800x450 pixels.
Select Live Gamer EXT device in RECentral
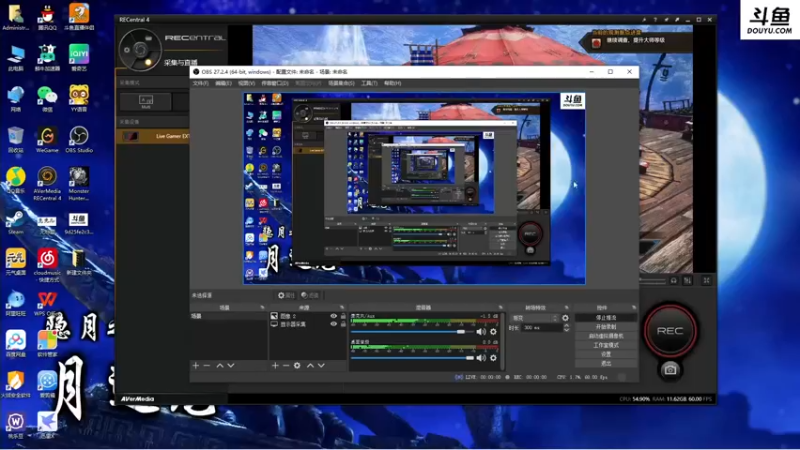tap(153, 136)
